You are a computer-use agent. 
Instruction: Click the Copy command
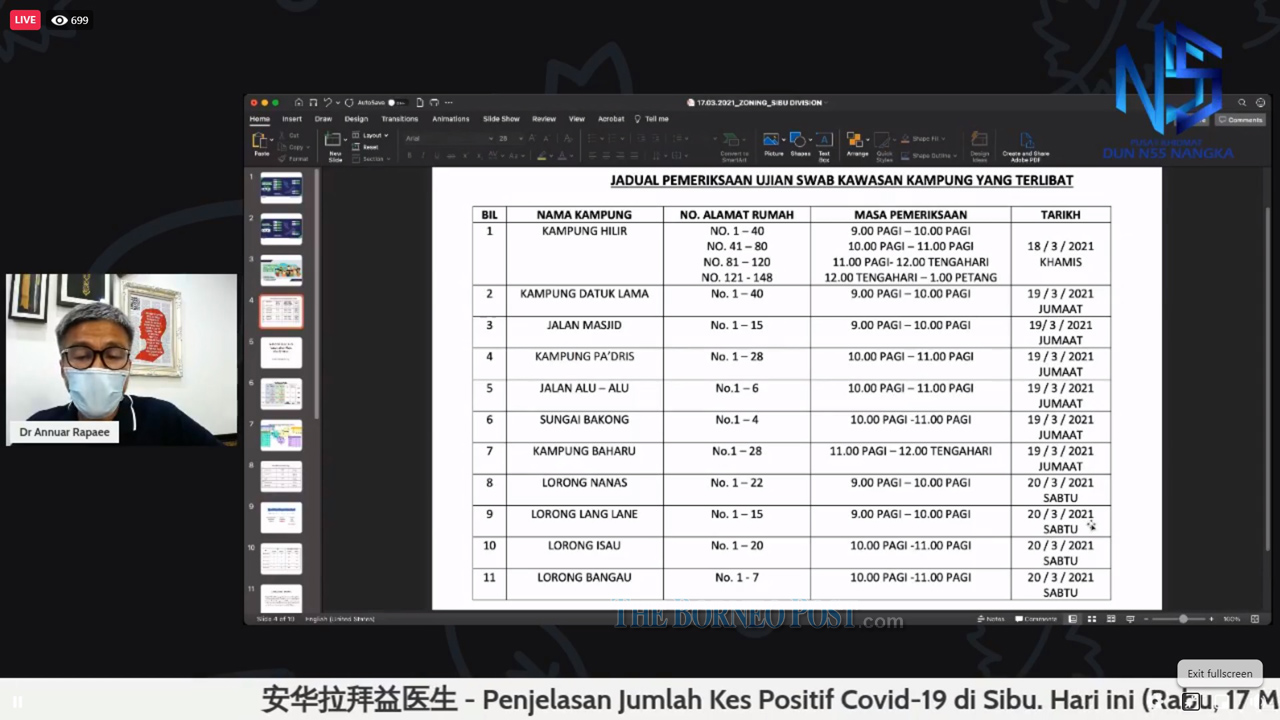point(293,147)
